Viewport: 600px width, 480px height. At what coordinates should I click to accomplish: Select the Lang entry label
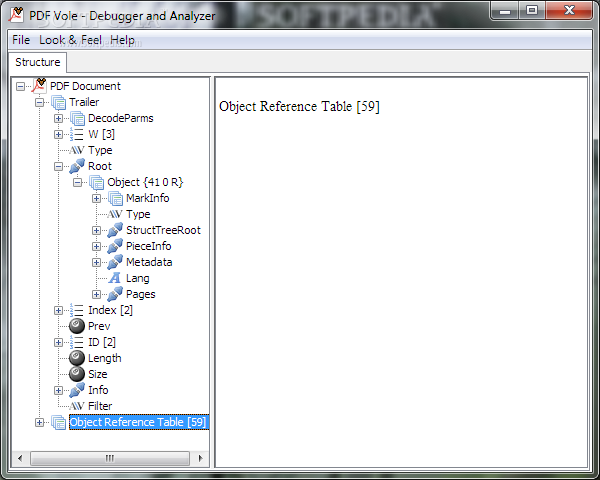[x=138, y=278]
